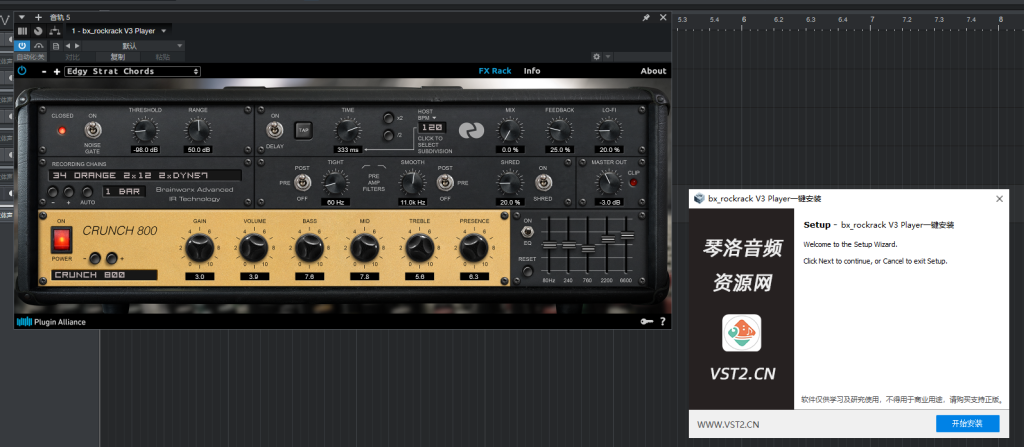Toggle the bx_rockrack blue power icon
This screenshot has width=1024, height=447.
pos(22,71)
